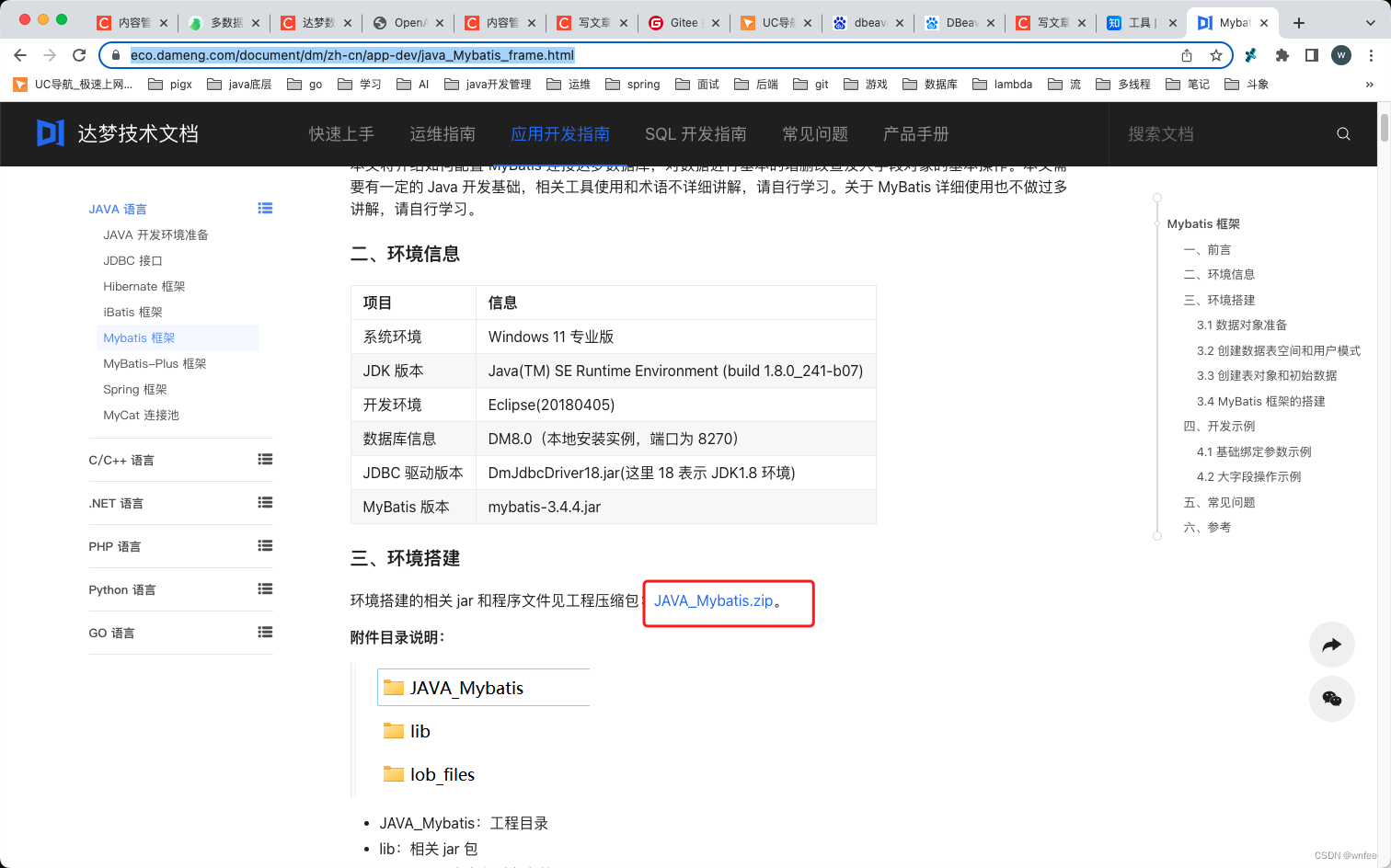Click the Windows 11 专业版 table cell
This screenshot has width=1391, height=868.
point(675,337)
